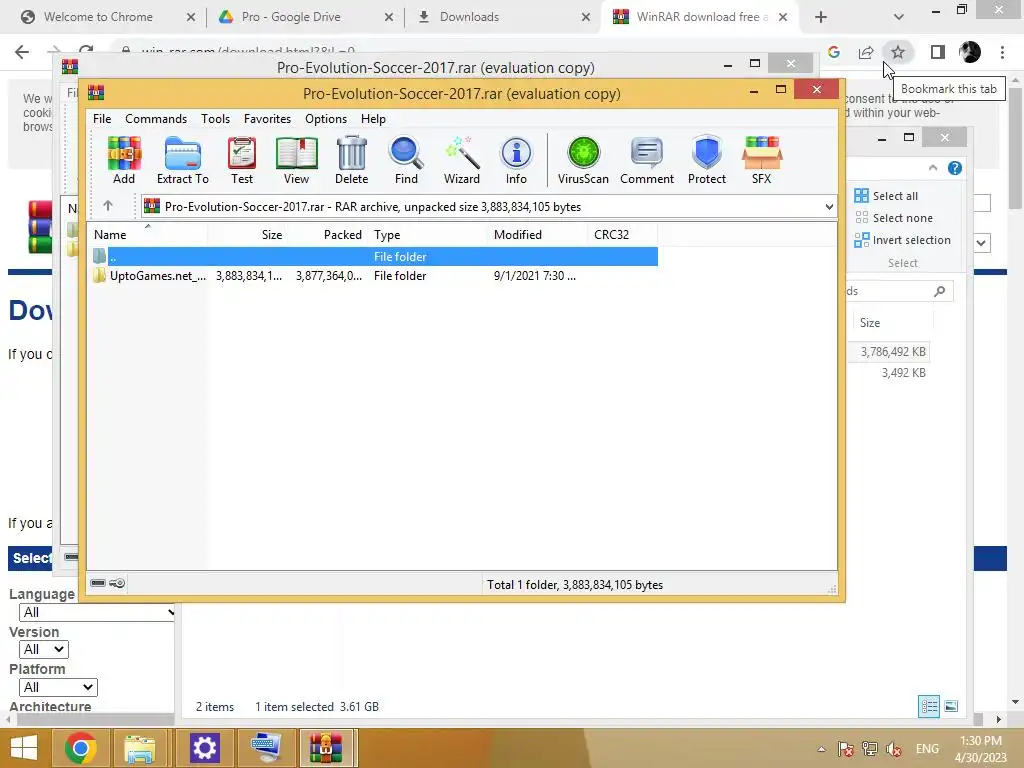Open the WinRAR File menu
The image size is (1024, 768).
(x=102, y=119)
